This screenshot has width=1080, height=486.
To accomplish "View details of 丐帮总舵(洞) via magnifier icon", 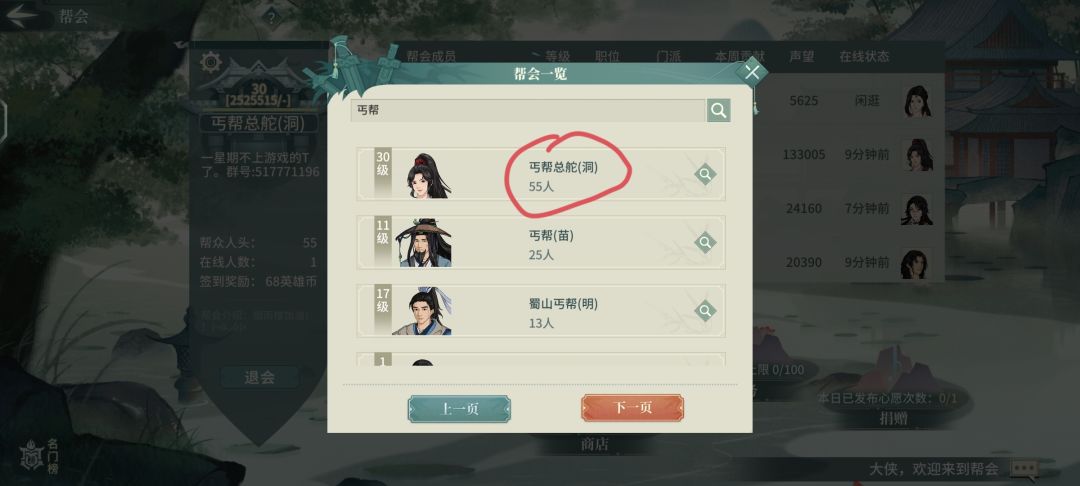I will (x=705, y=174).
